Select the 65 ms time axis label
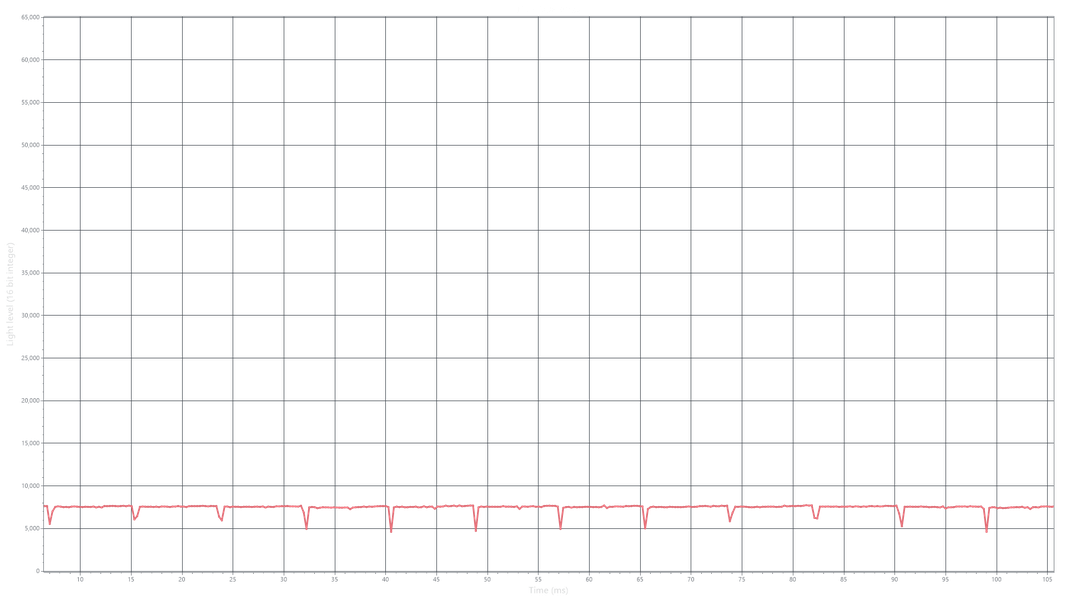Image resolution: width=1066 pixels, height=600 pixels. (x=640, y=580)
